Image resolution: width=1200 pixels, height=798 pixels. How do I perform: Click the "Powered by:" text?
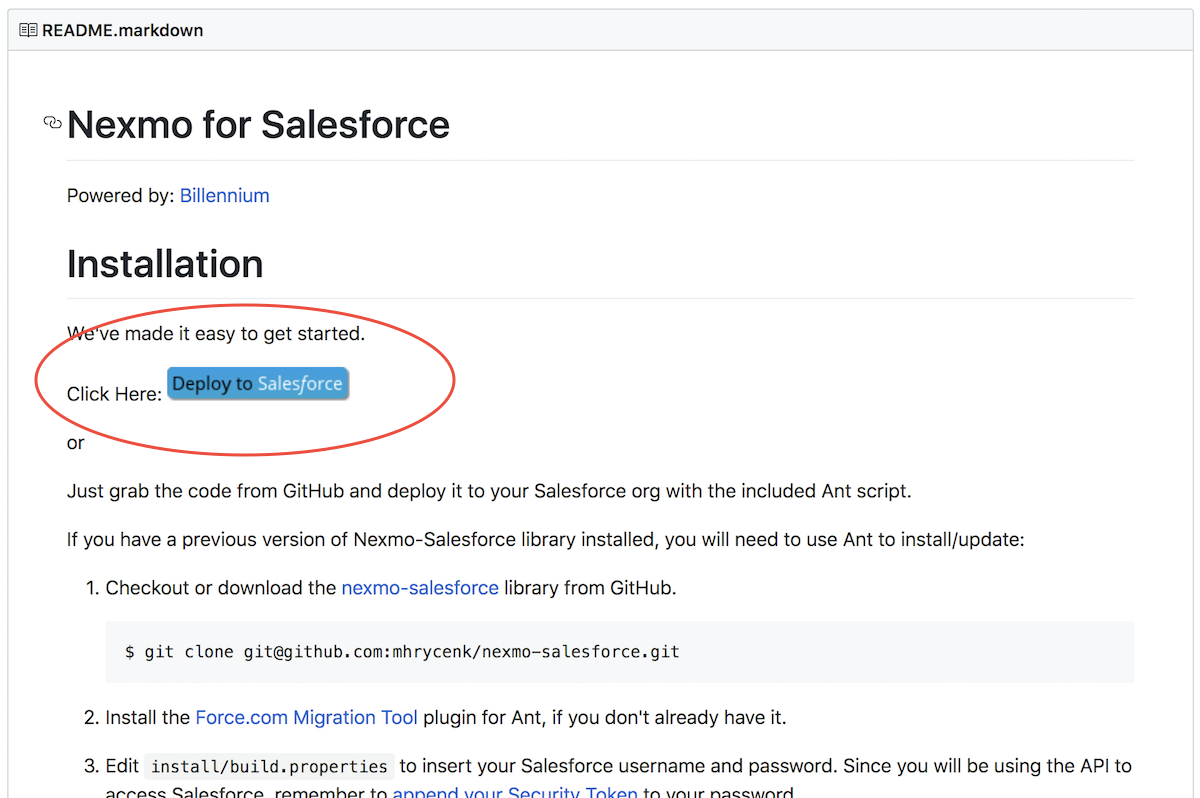point(121,195)
